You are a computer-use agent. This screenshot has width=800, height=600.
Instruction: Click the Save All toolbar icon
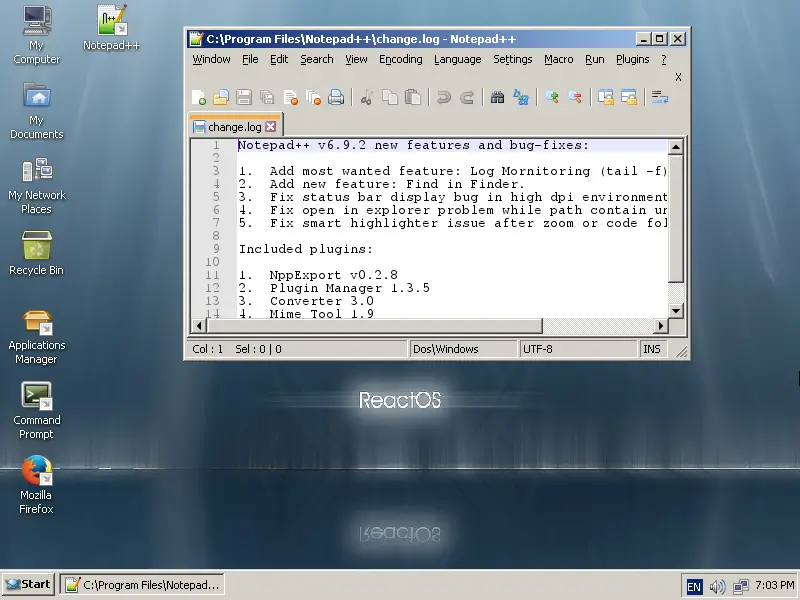pos(267,97)
